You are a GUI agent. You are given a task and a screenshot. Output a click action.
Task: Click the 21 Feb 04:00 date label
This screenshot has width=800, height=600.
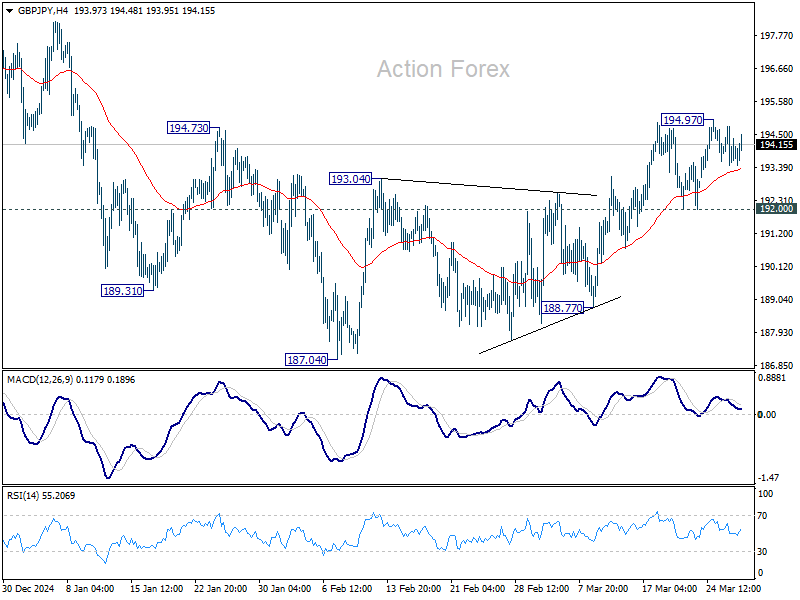[478, 588]
